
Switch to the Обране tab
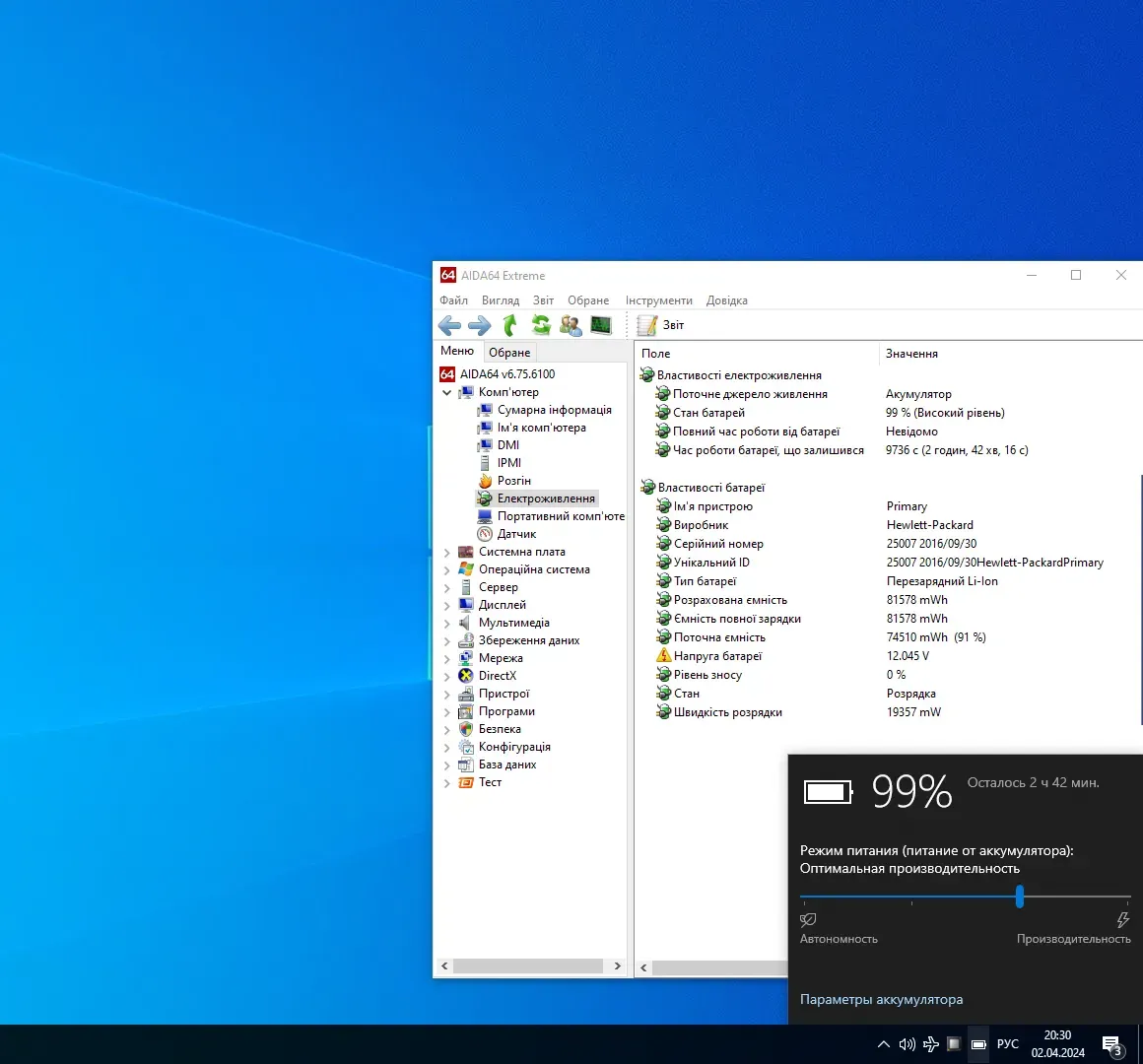509,353
